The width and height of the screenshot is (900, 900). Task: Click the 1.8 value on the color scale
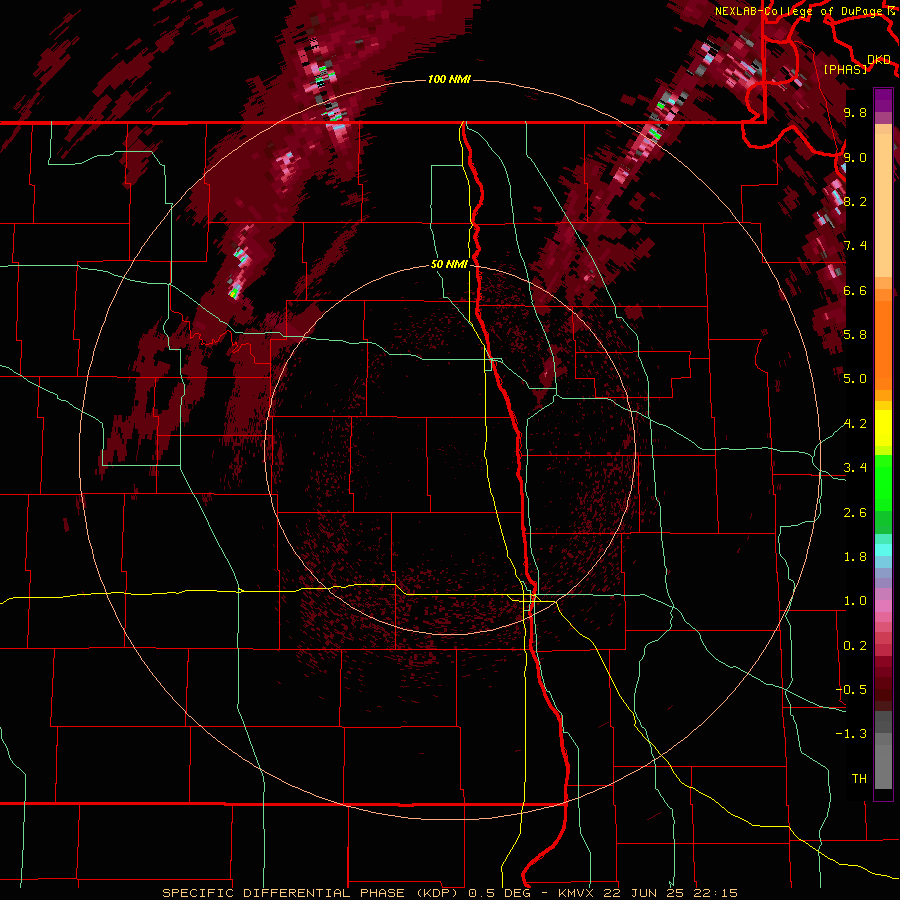(x=855, y=557)
